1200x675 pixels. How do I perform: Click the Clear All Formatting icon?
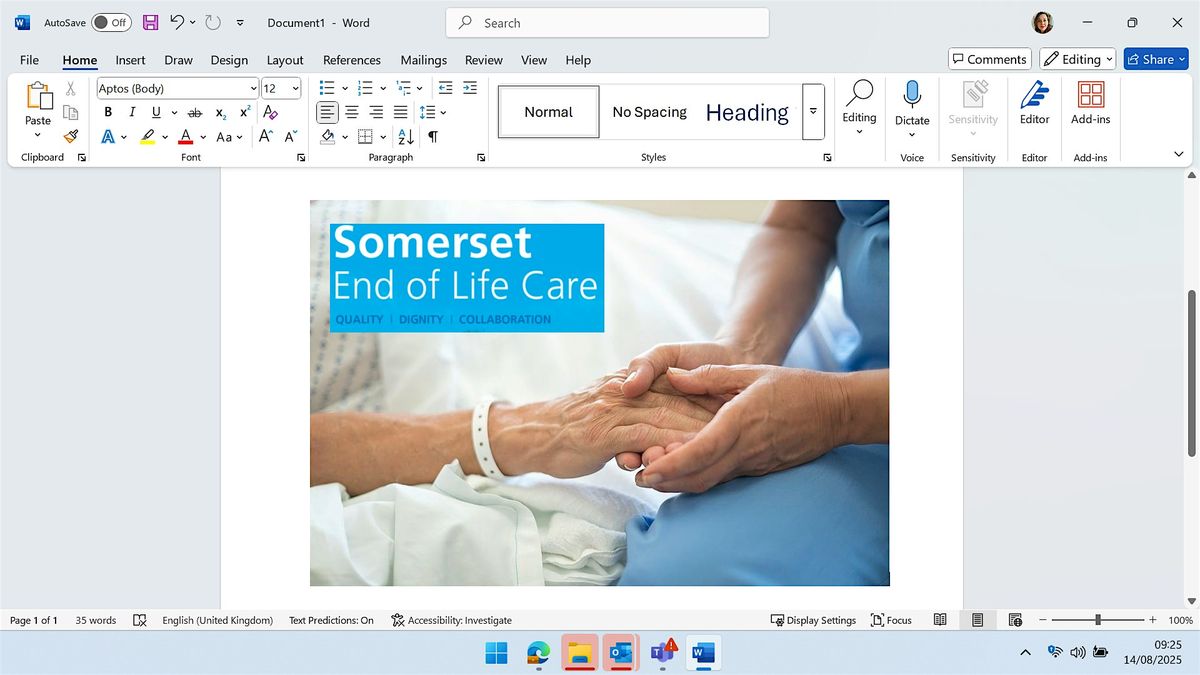[270, 112]
